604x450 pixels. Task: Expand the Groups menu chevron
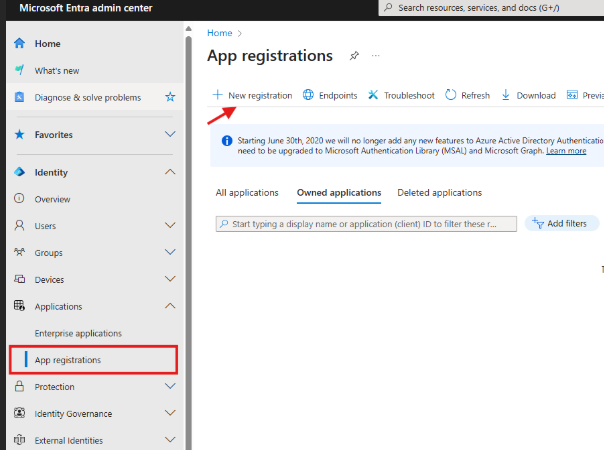(x=170, y=253)
